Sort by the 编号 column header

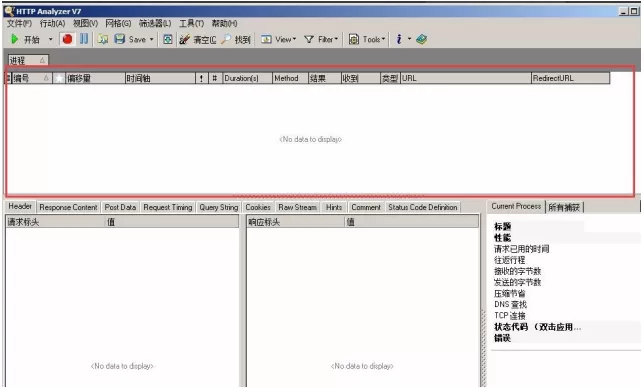coord(32,78)
